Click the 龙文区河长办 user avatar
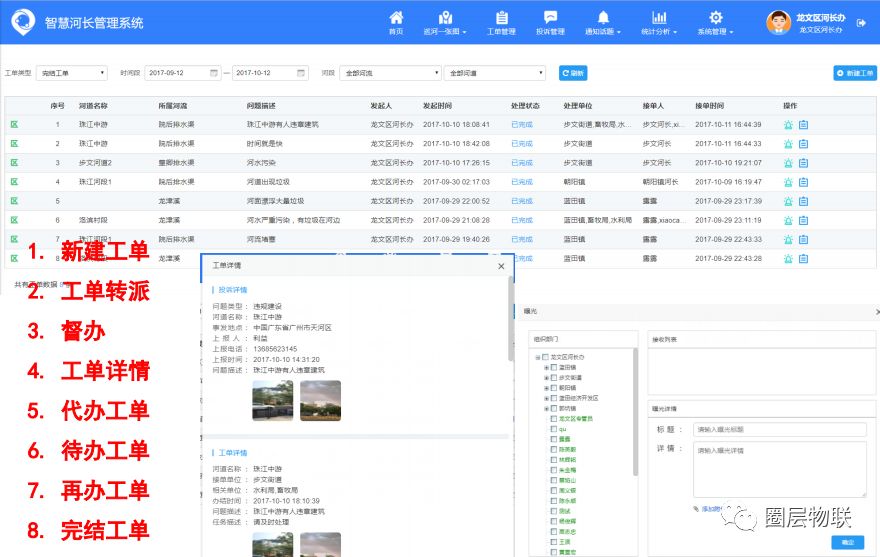 point(778,22)
